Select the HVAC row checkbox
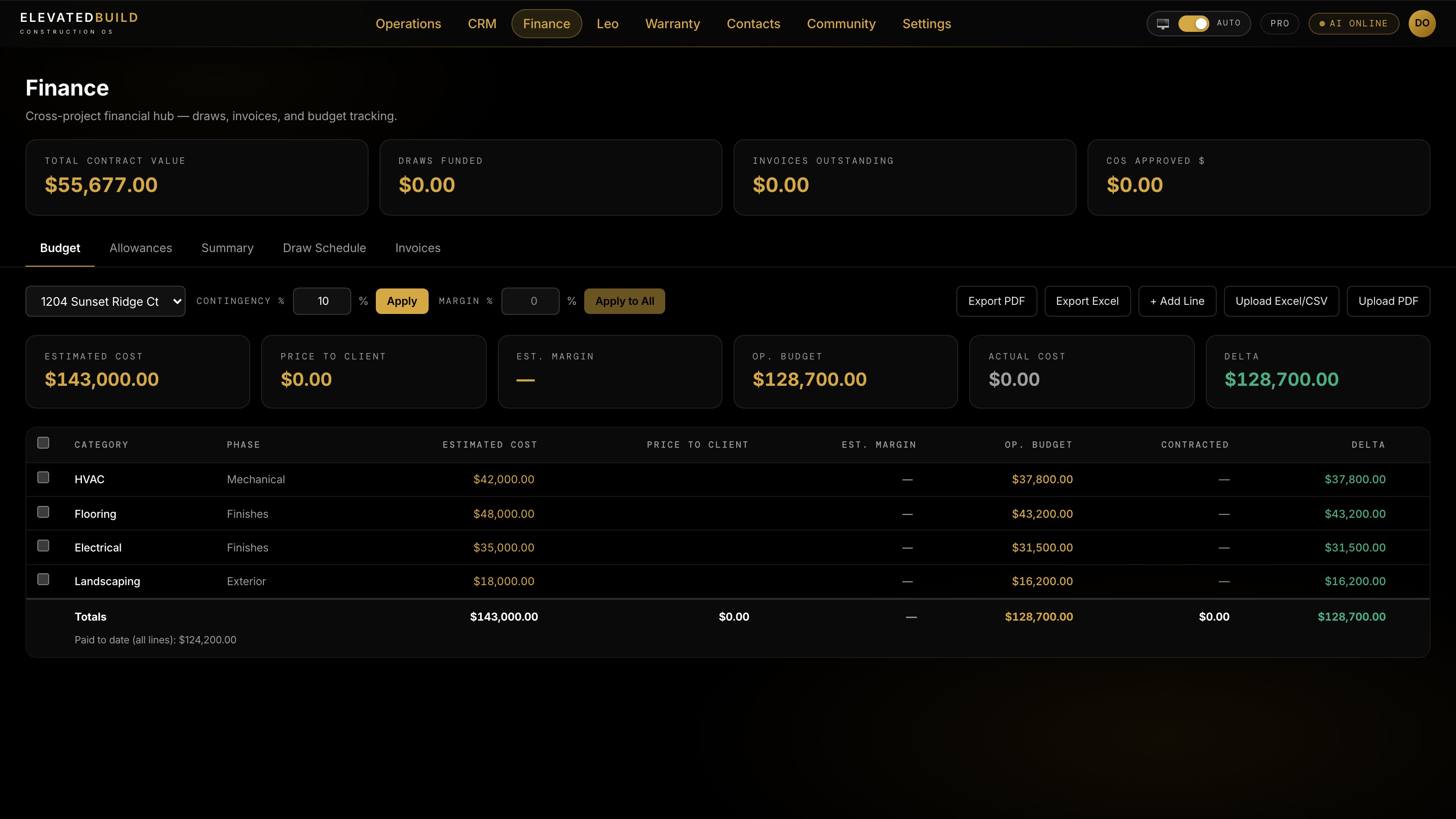This screenshot has height=819, width=1456. click(43, 478)
